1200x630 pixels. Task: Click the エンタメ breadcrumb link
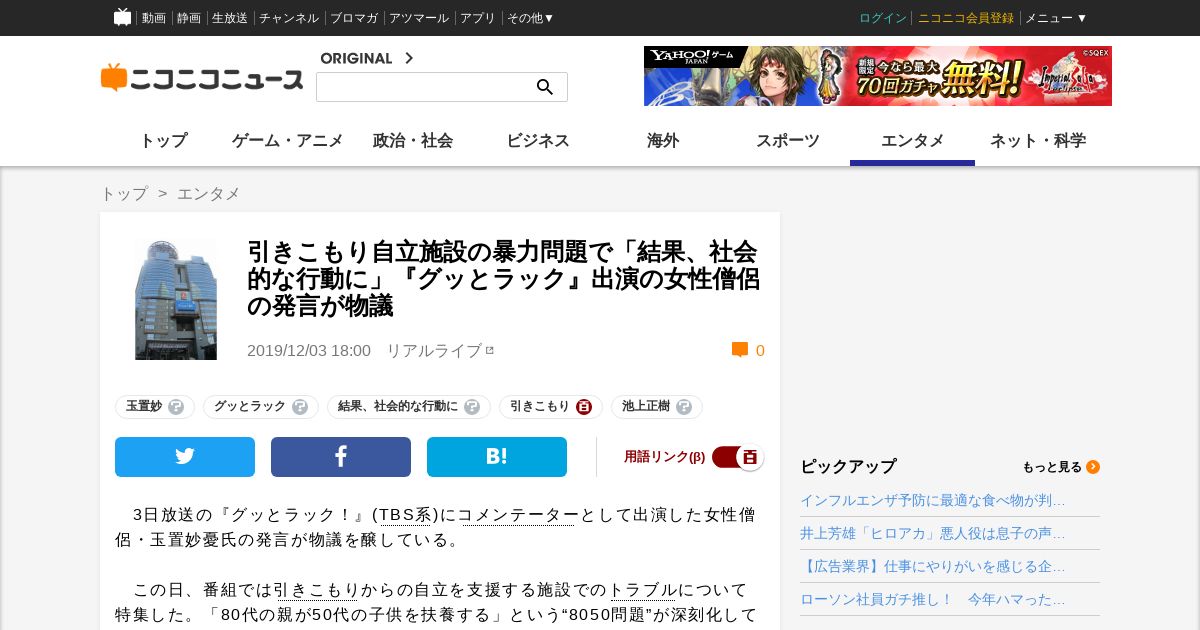click(209, 194)
